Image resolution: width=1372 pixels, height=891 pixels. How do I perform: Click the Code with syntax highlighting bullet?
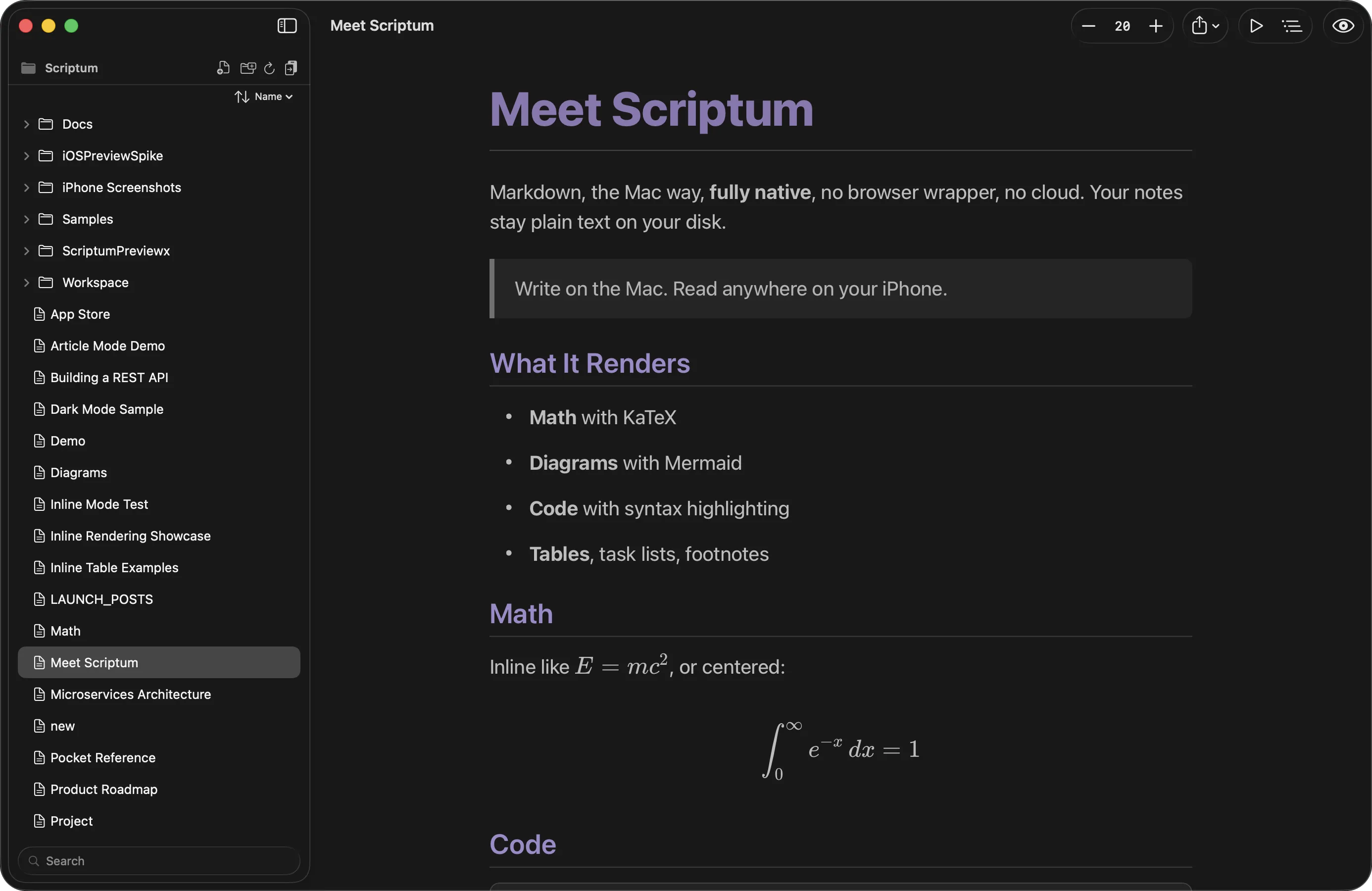pyautogui.click(x=659, y=509)
